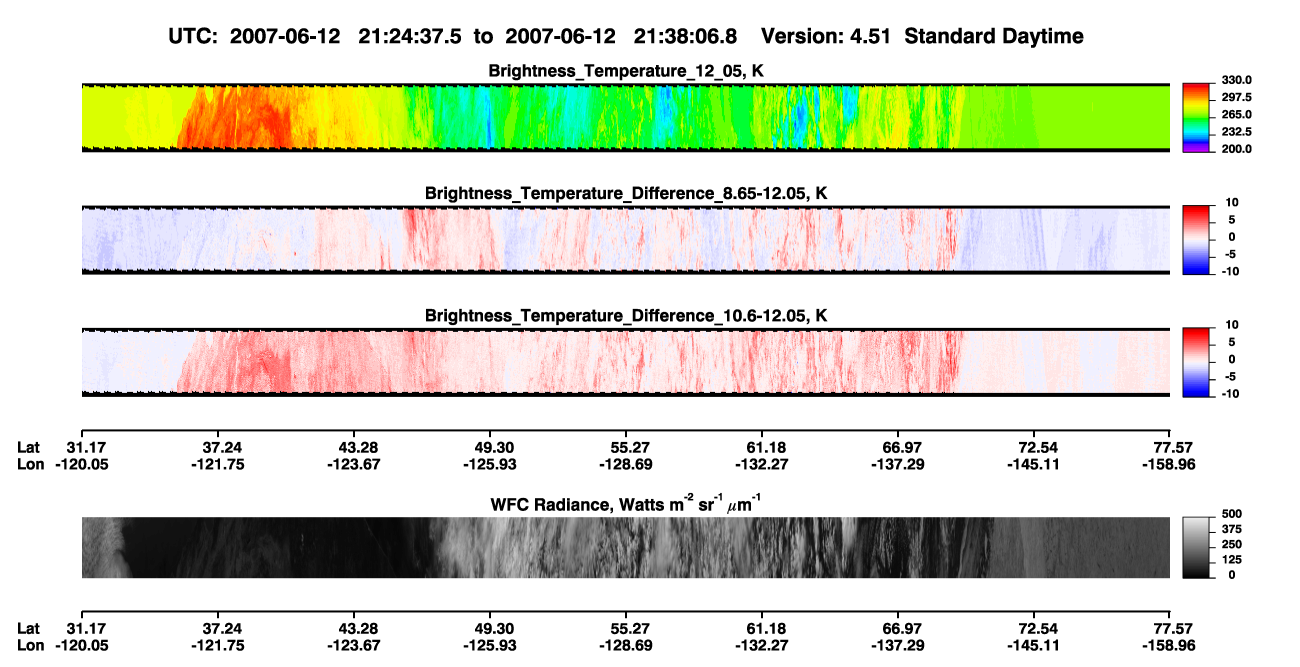Click the 265.0 colorbar tick label
Image resolution: width=1300 pixels, height=667 pixels.
[1238, 114]
